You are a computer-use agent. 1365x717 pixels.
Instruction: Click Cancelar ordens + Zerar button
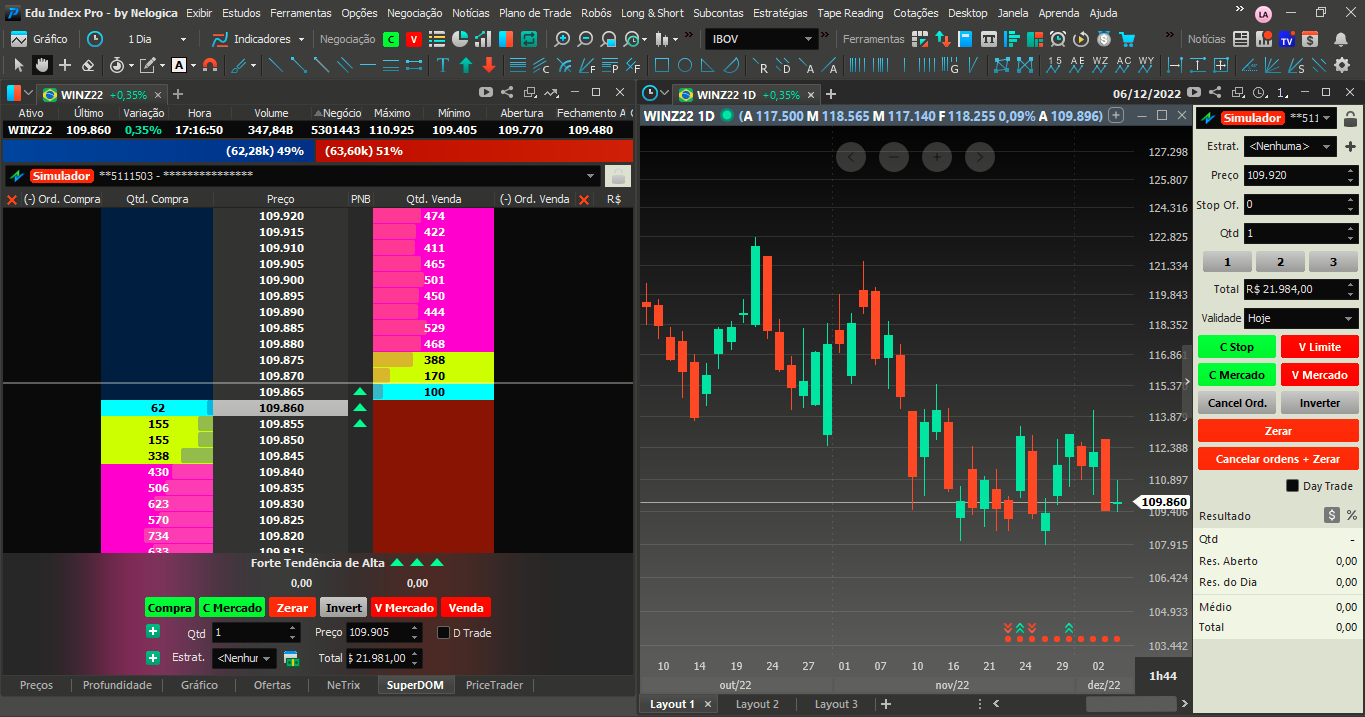1278,459
